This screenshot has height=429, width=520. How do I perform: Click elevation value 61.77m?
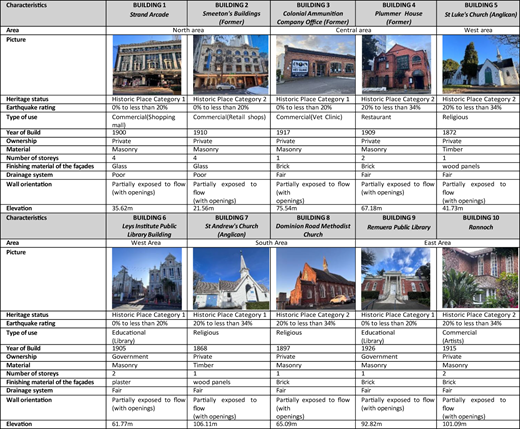(x=122, y=424)
